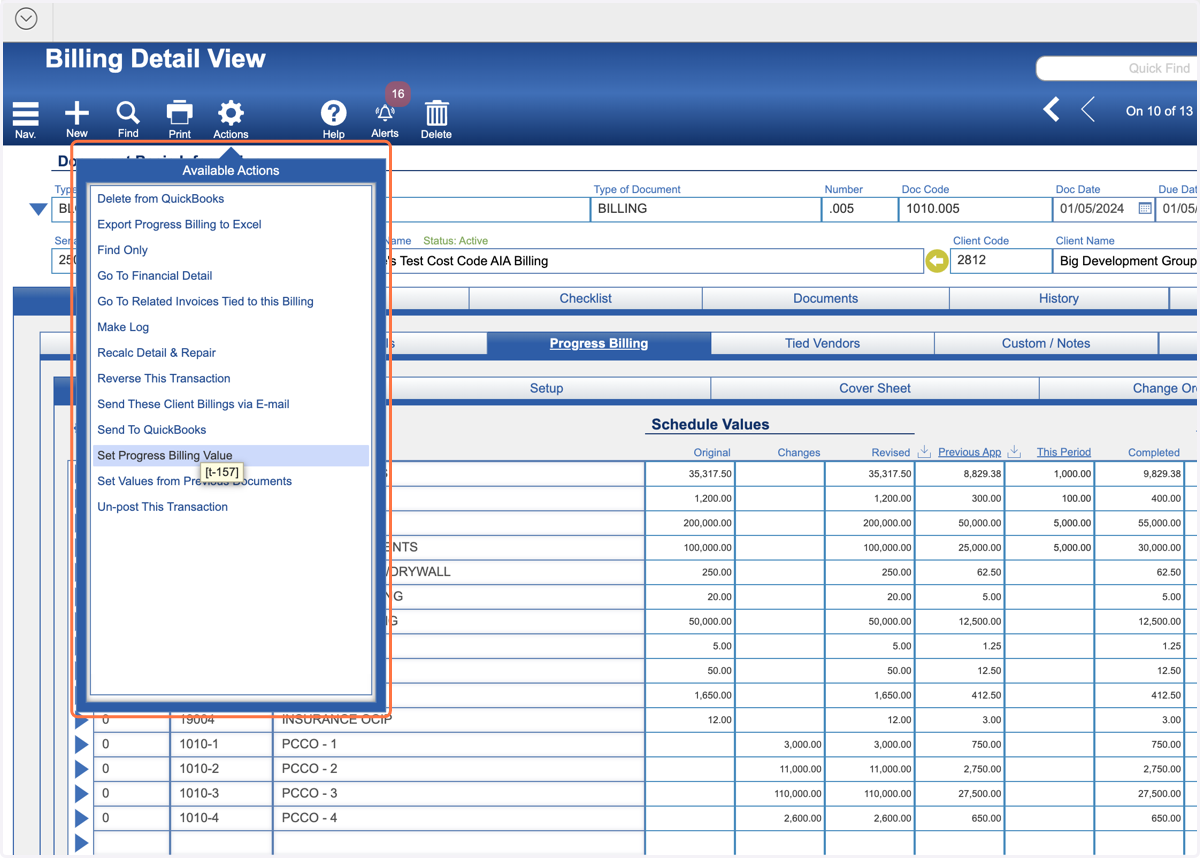
Task: Open the Setup sub-tab
Action: click(547, 388)
